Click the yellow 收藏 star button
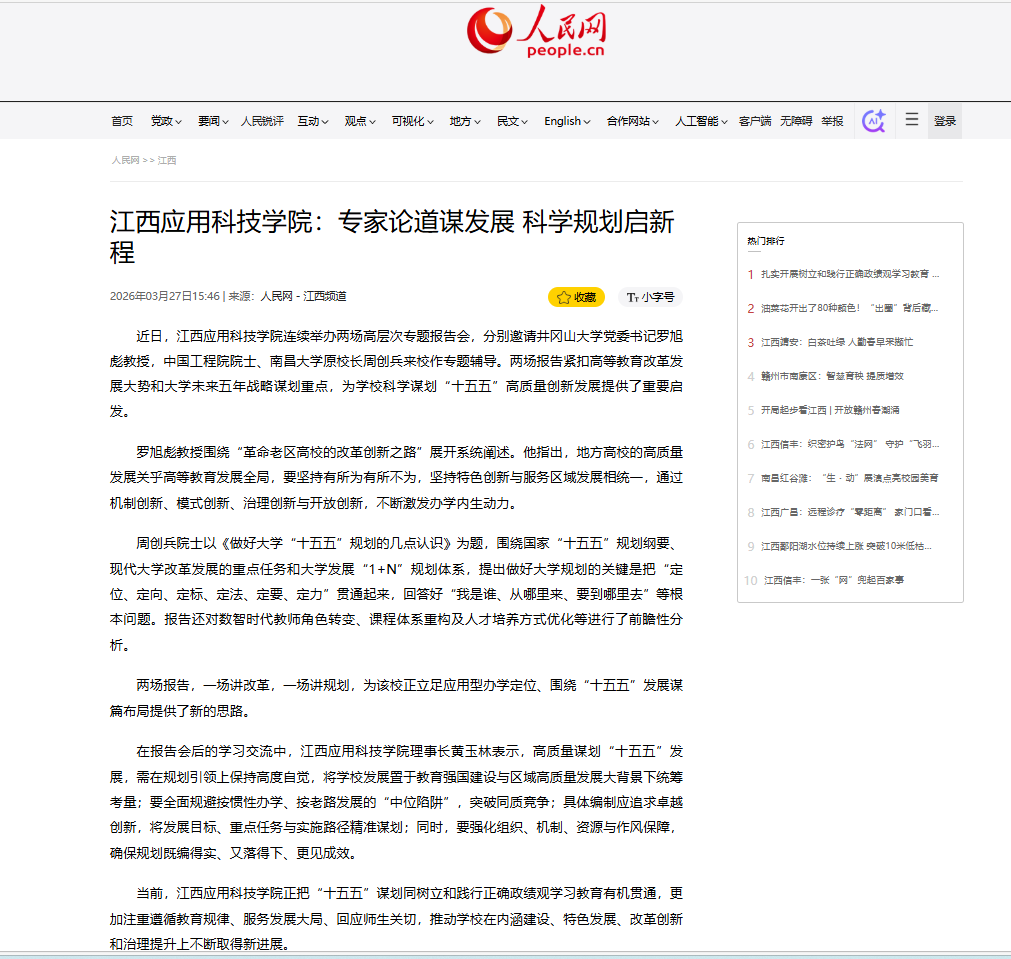The image size is (1011, 959). [x=576, y=297]
